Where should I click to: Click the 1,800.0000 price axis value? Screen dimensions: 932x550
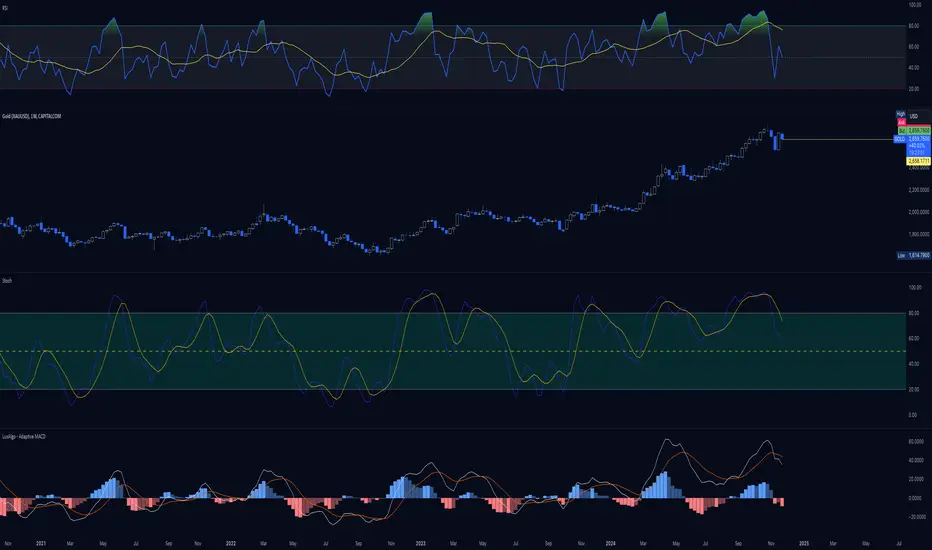(919, 234)
